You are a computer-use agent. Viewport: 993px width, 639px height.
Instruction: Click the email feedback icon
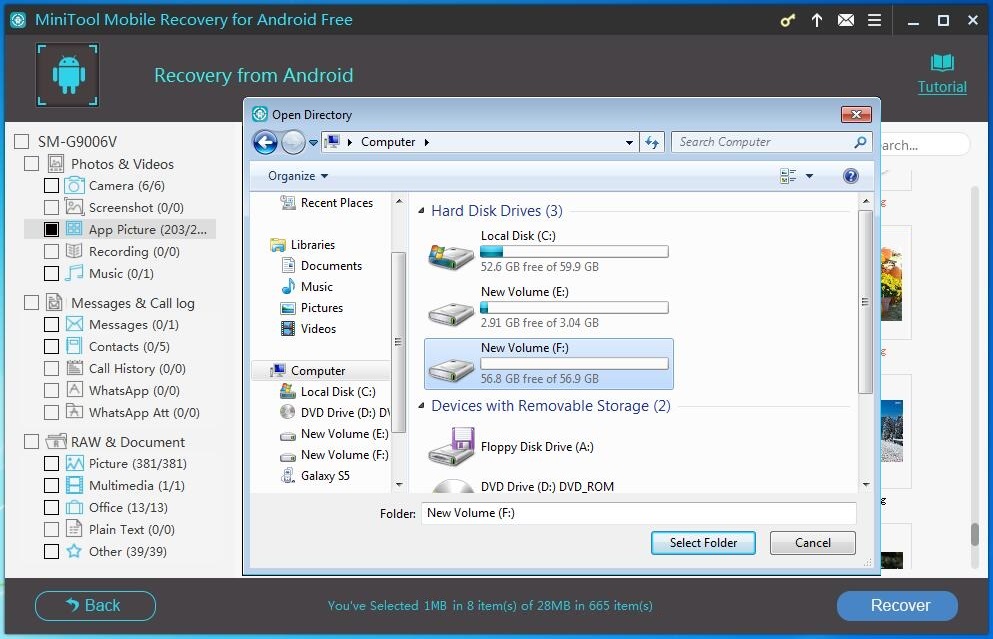pyautogui.click(x=845, y=19)
